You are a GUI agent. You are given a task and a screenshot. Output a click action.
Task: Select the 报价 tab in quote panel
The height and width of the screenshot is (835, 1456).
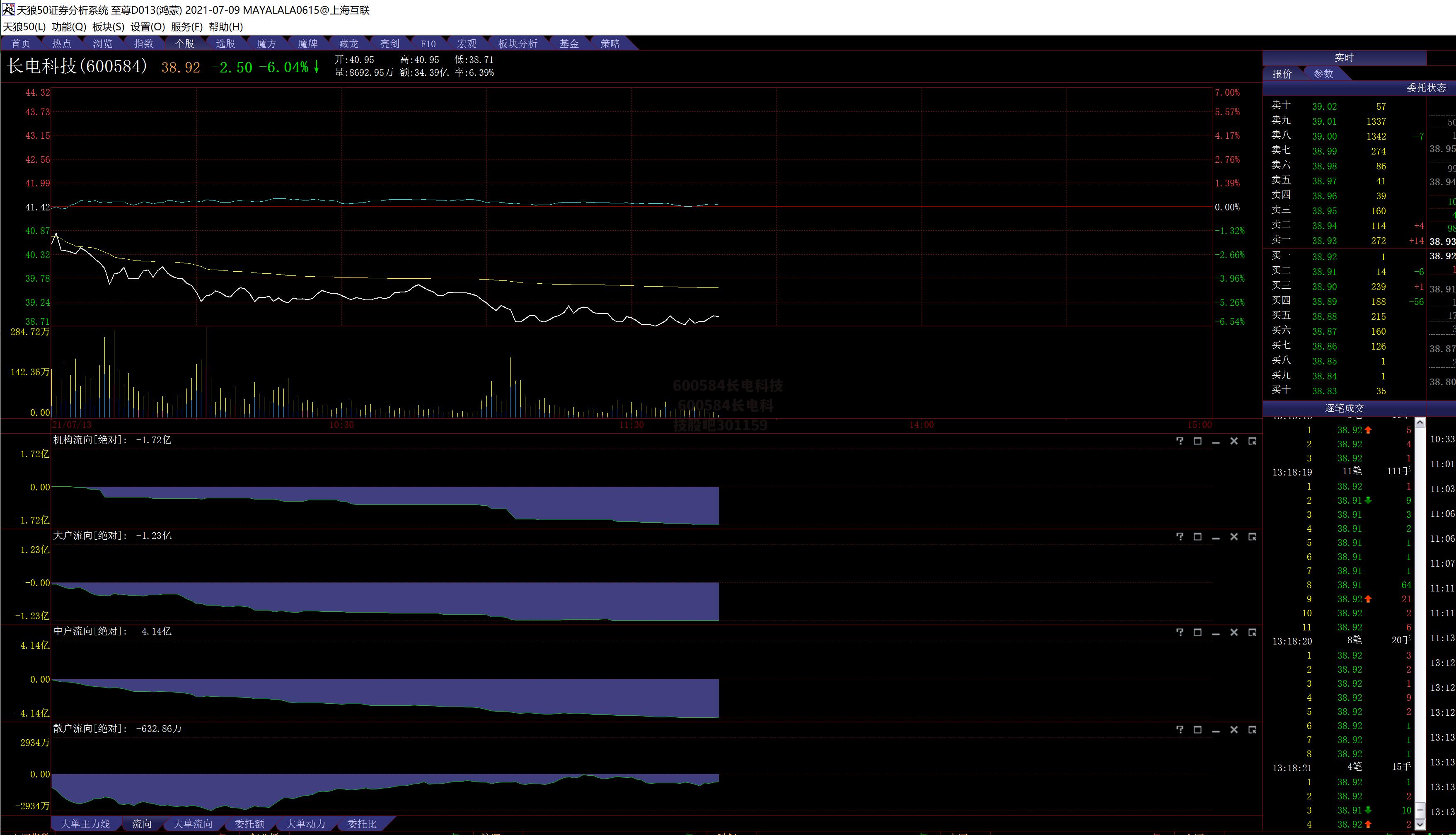pos(1283,74)
